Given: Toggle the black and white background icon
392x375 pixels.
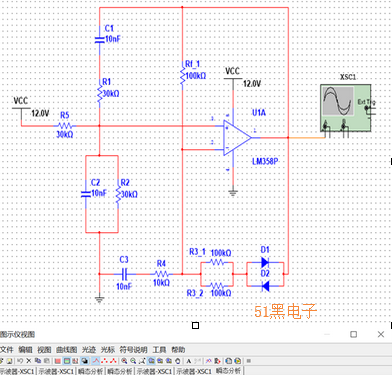Looking at the screenshot, I should click(x=85, y=361).
